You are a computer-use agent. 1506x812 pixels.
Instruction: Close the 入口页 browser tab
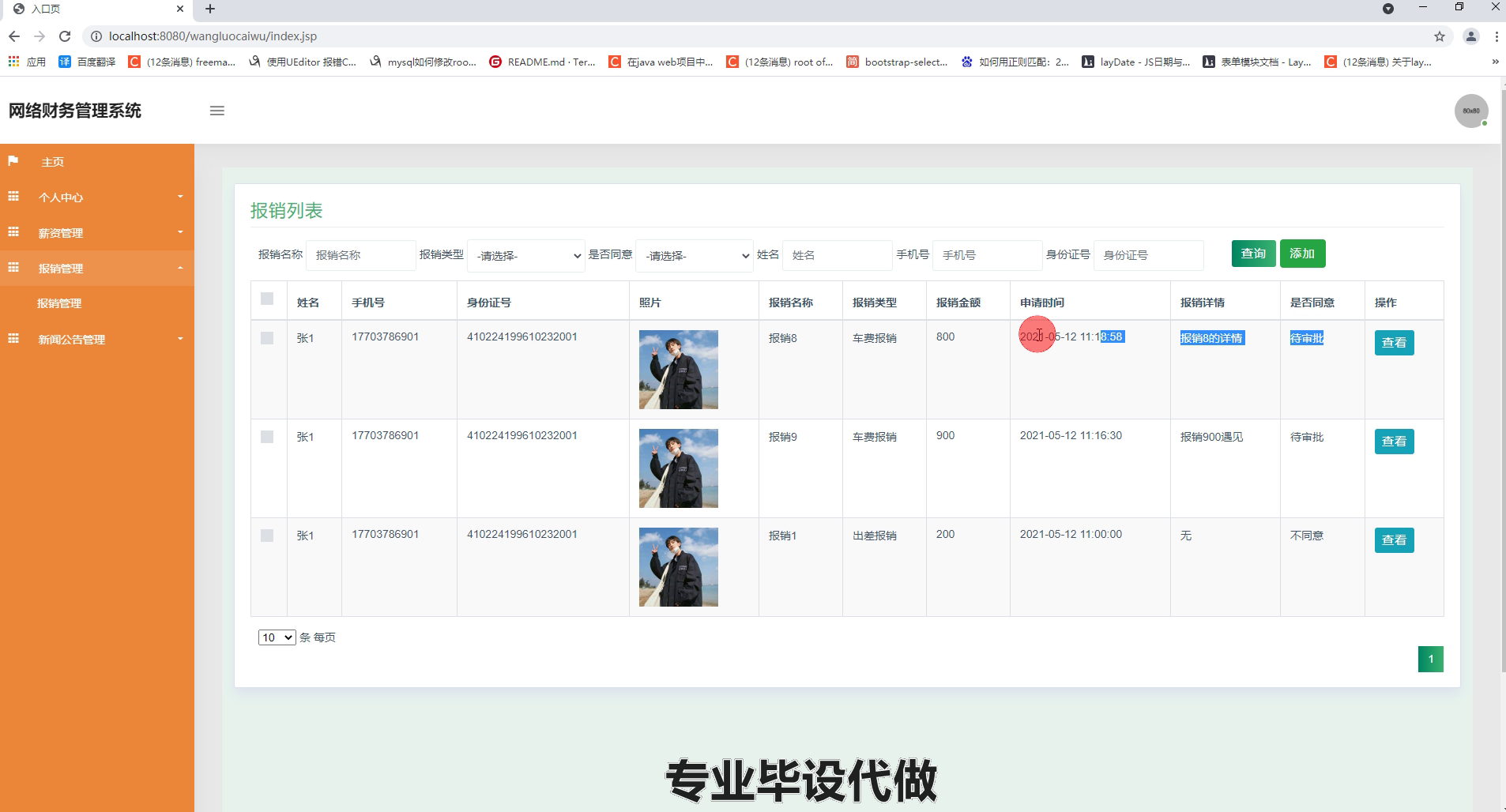(x=180, y=9)
